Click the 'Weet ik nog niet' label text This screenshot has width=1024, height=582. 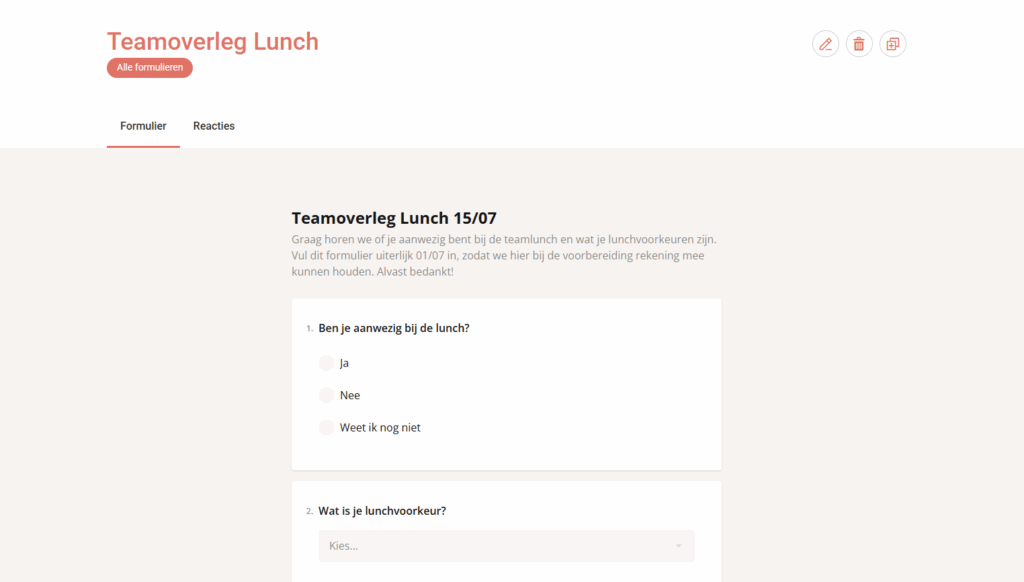click(x=380, y=427)
